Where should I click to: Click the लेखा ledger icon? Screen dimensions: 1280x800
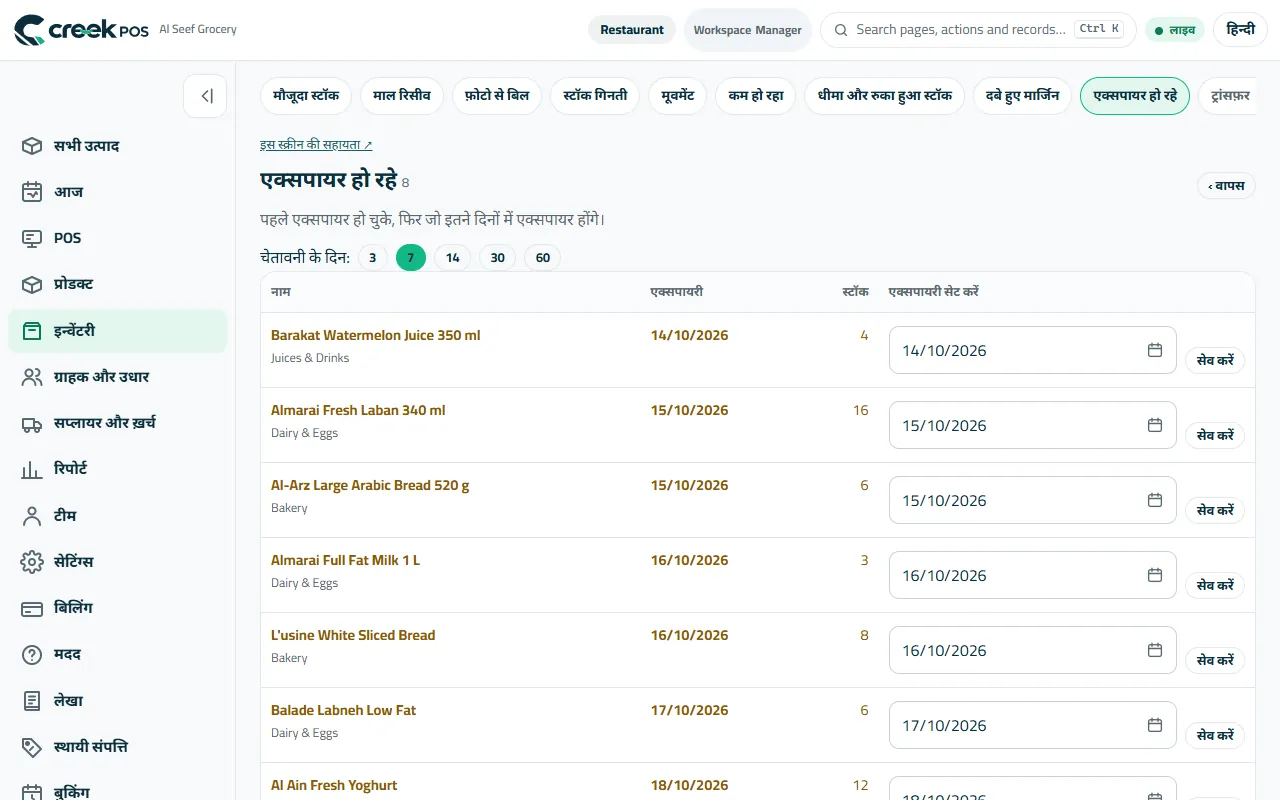click(32, 700)
